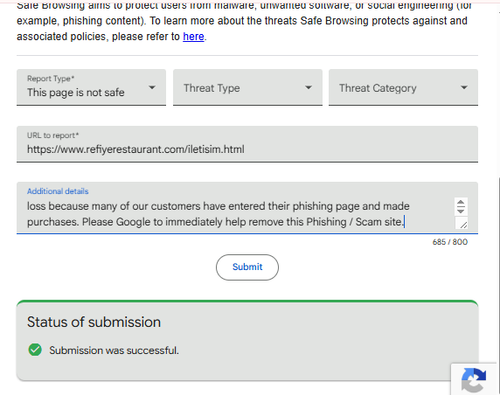This screenshot has width=500, height=395.
Task: Focus the URL to report field
Action: 247,144
